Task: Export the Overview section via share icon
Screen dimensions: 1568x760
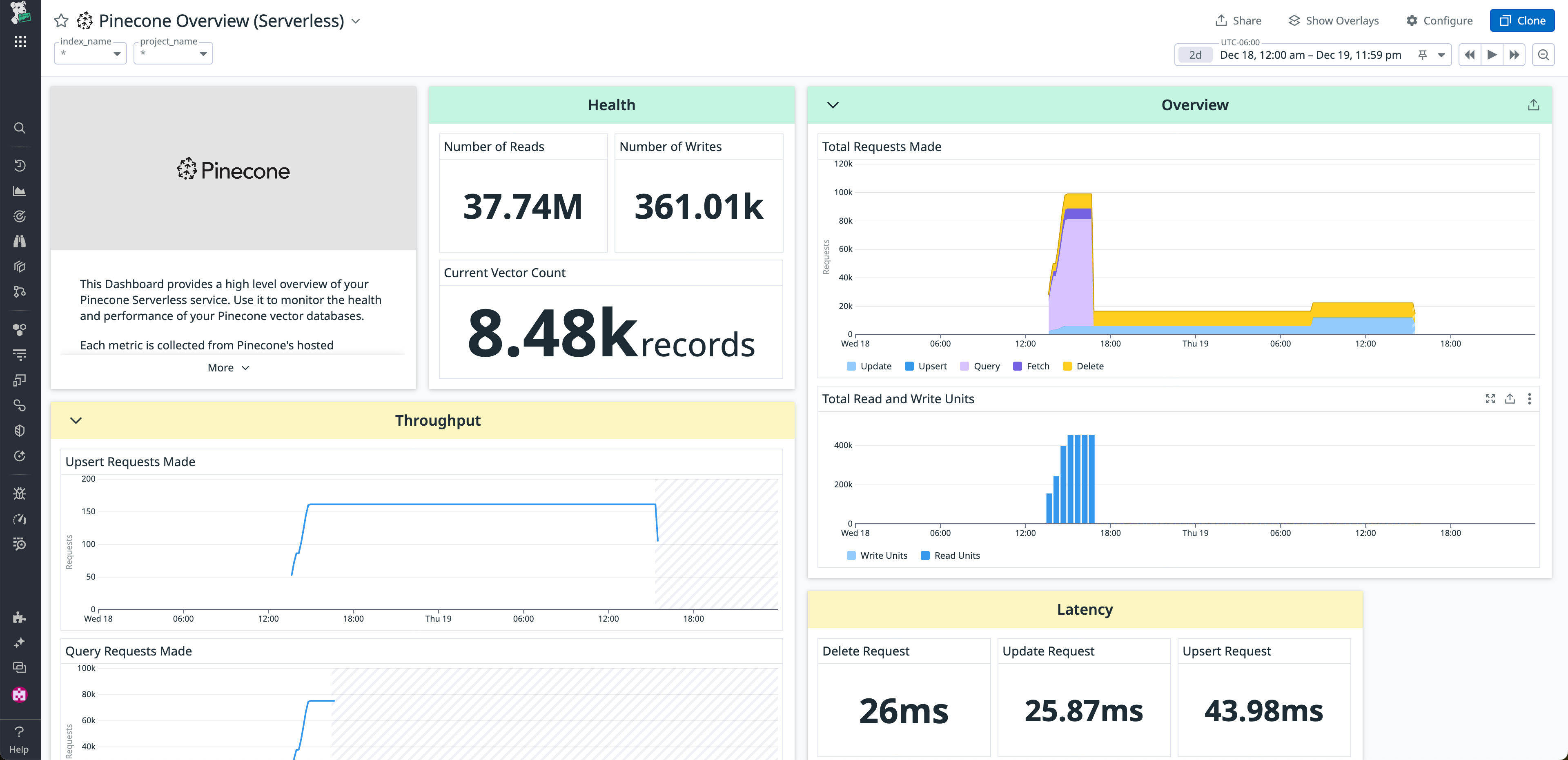Action: pyautogui.click(x=1533, y=104)
